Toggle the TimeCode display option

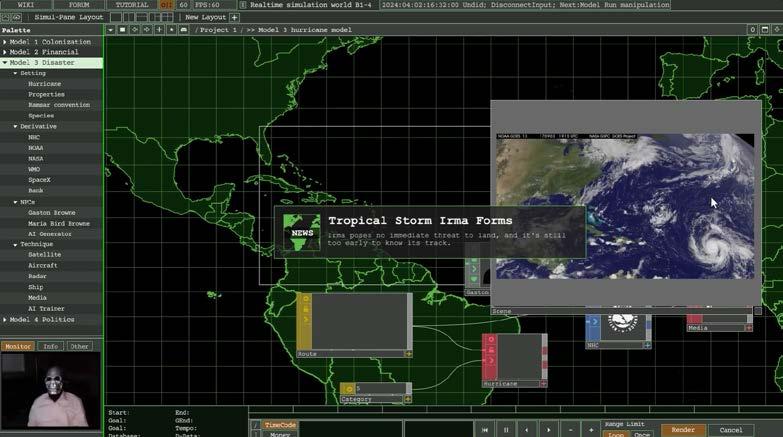click(280, 424)
